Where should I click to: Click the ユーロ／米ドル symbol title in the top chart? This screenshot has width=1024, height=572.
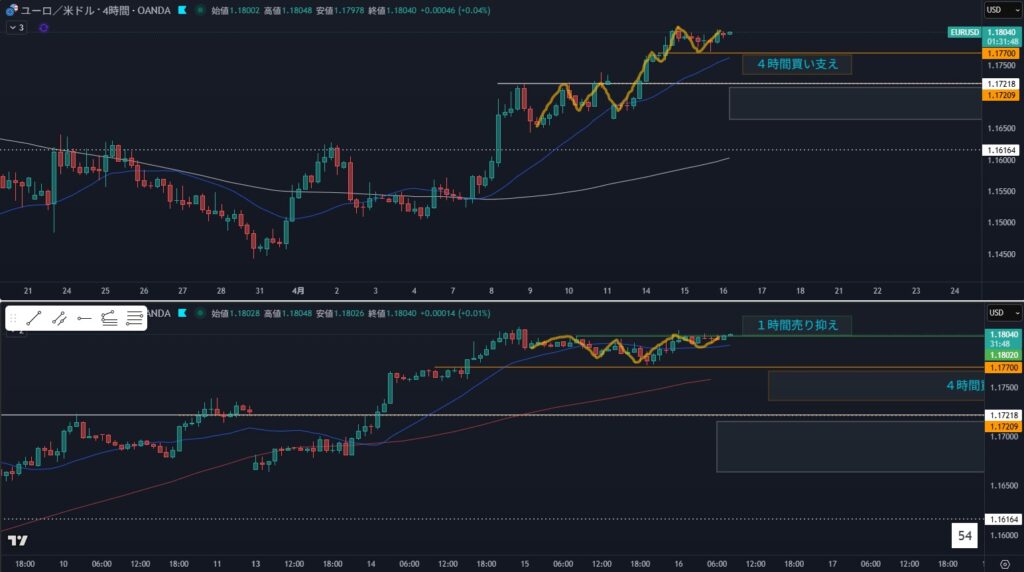coord(60,10)
